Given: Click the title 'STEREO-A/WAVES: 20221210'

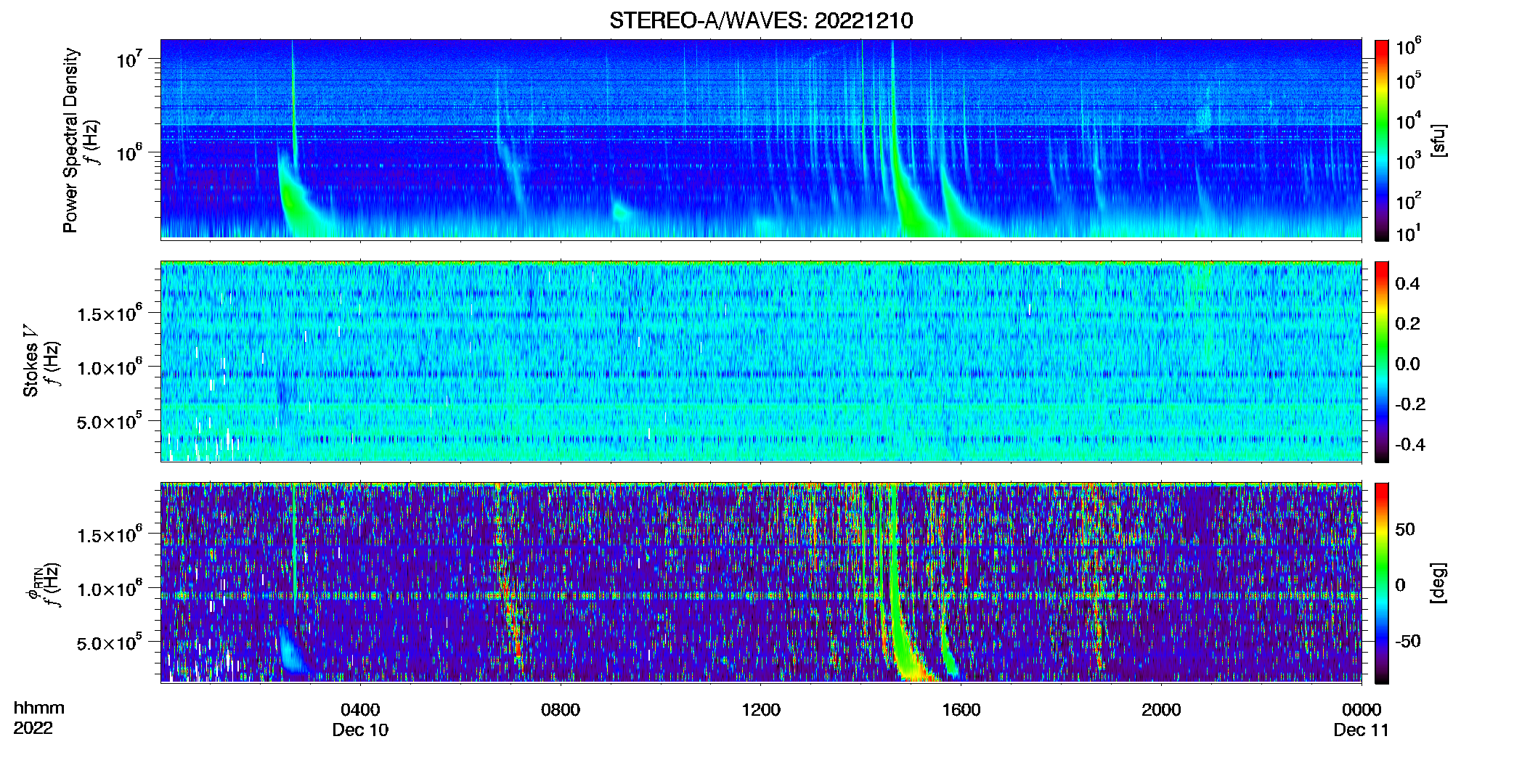Looking at the screenshot, I should [761, 20].
